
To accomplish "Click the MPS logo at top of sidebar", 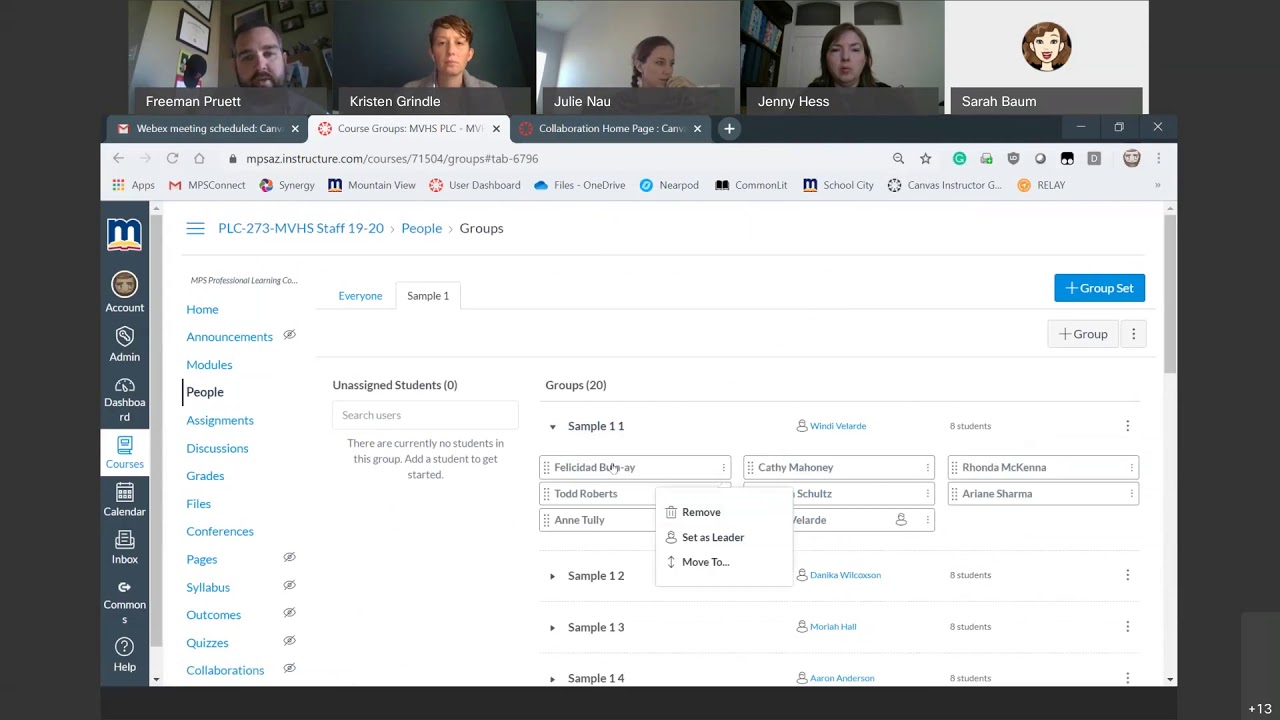I will coord(124,234).
